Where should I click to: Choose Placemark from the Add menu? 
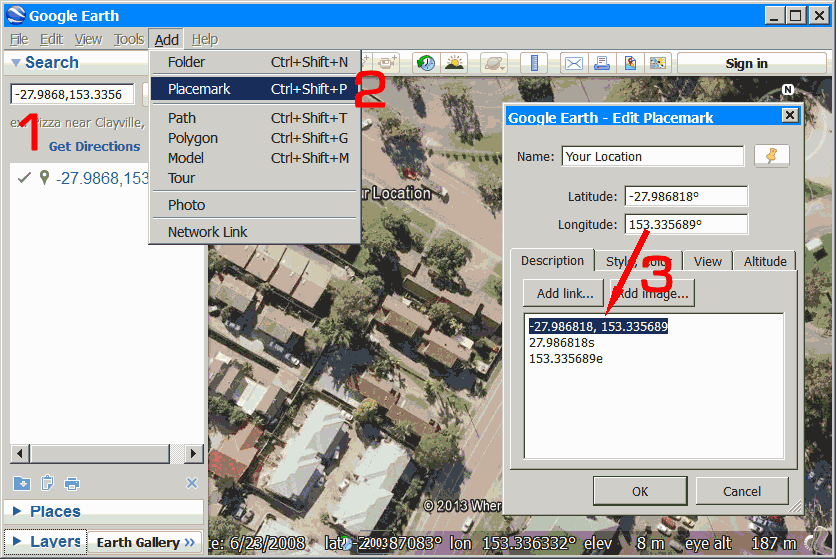pyautogui.click(x=199, y=89)
